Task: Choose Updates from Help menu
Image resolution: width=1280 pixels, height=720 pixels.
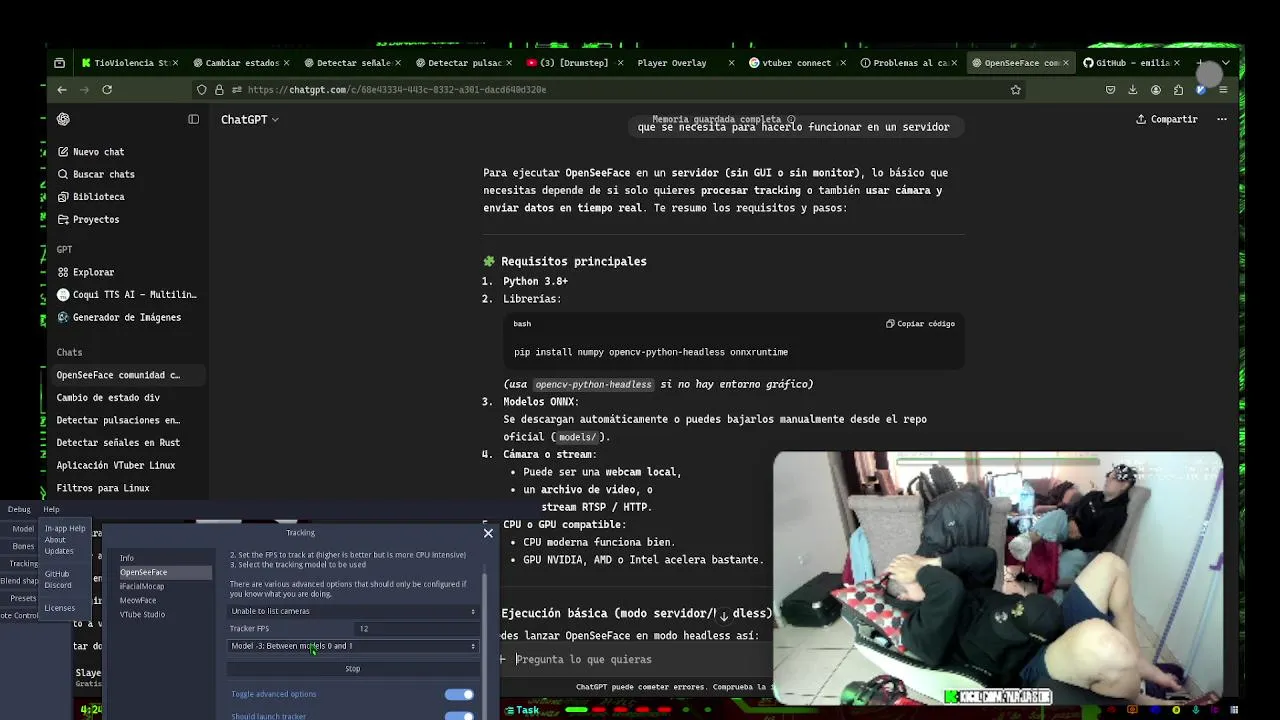Action: tap(59, 551)
